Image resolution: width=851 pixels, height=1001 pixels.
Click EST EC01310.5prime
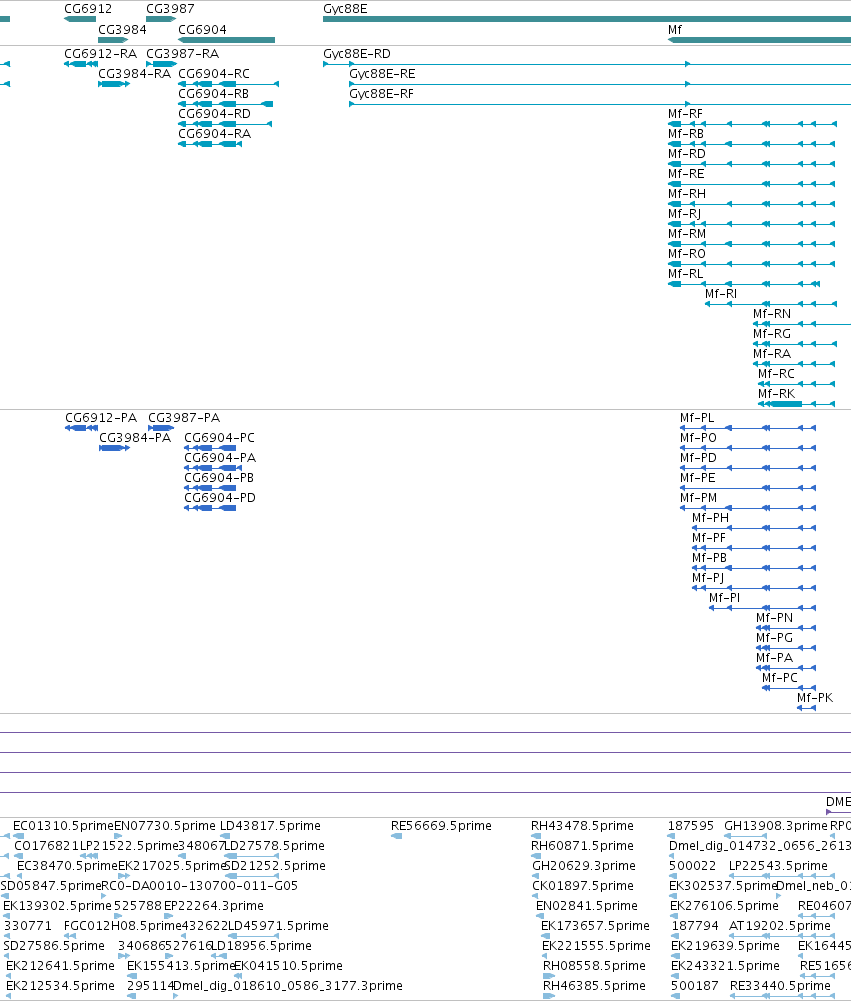[63, 825]
